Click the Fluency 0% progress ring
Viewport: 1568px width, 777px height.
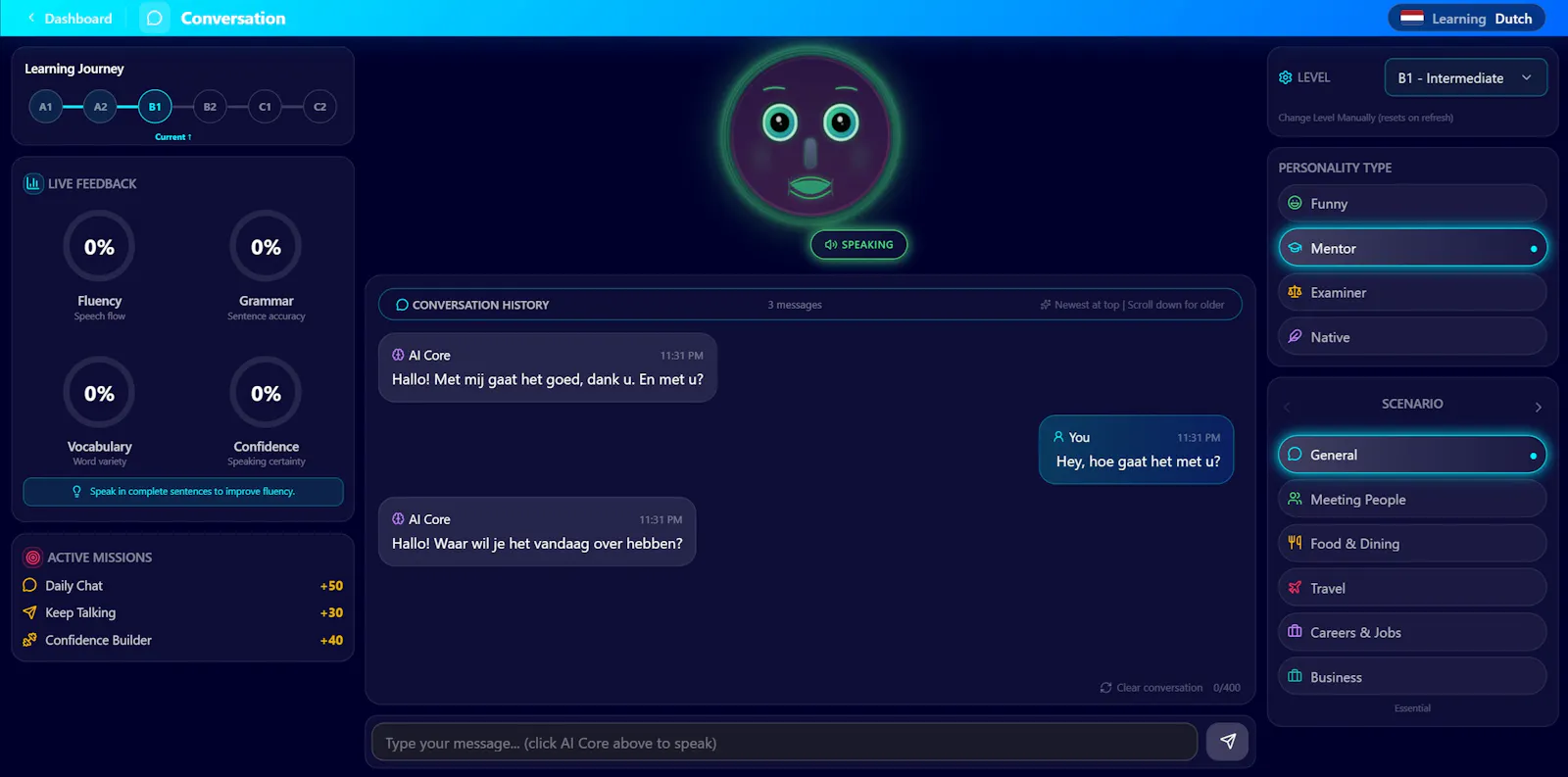pyautogui.click(x=99, y=247)
